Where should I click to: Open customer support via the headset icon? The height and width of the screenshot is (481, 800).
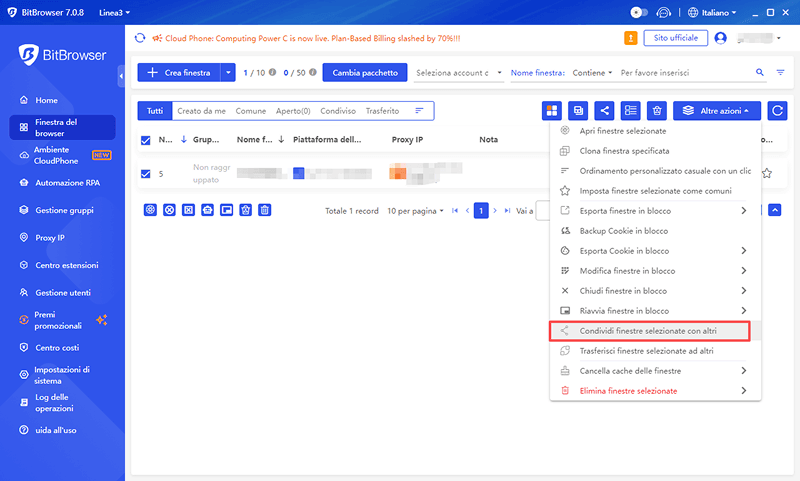[663, 12]
